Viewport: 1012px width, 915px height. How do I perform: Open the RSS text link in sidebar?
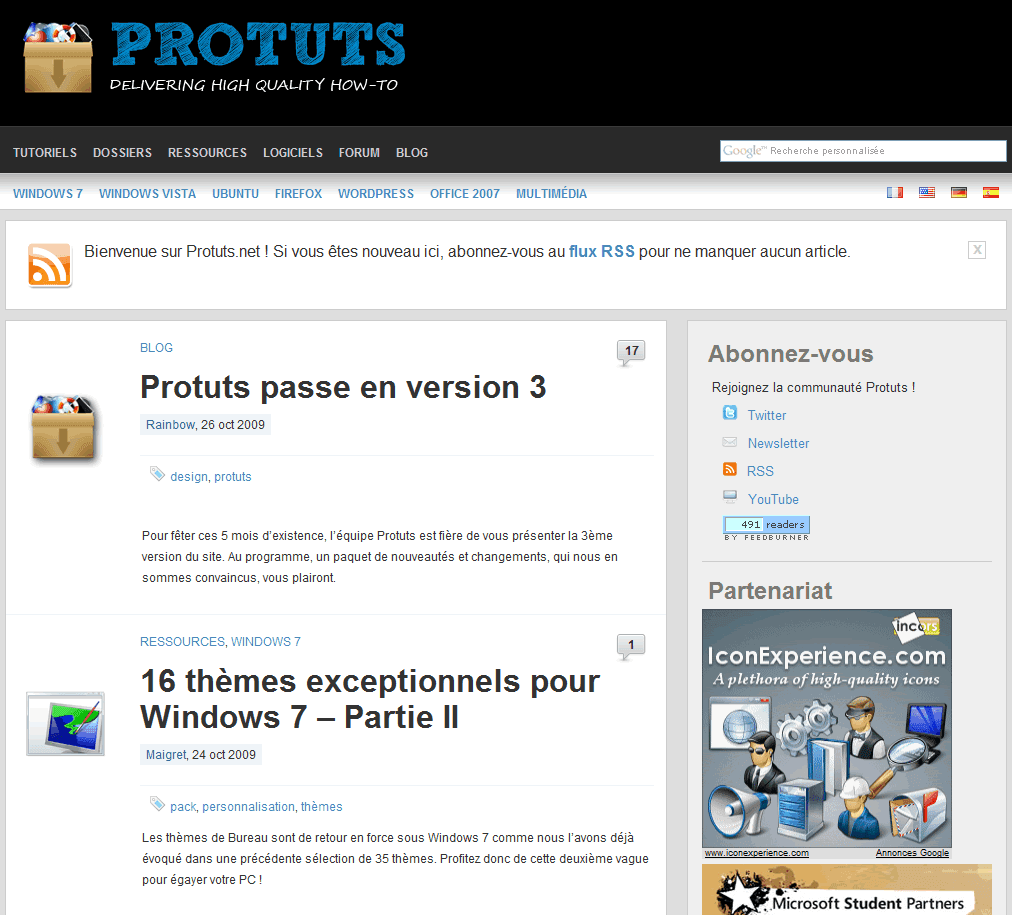tap(760, 471)
